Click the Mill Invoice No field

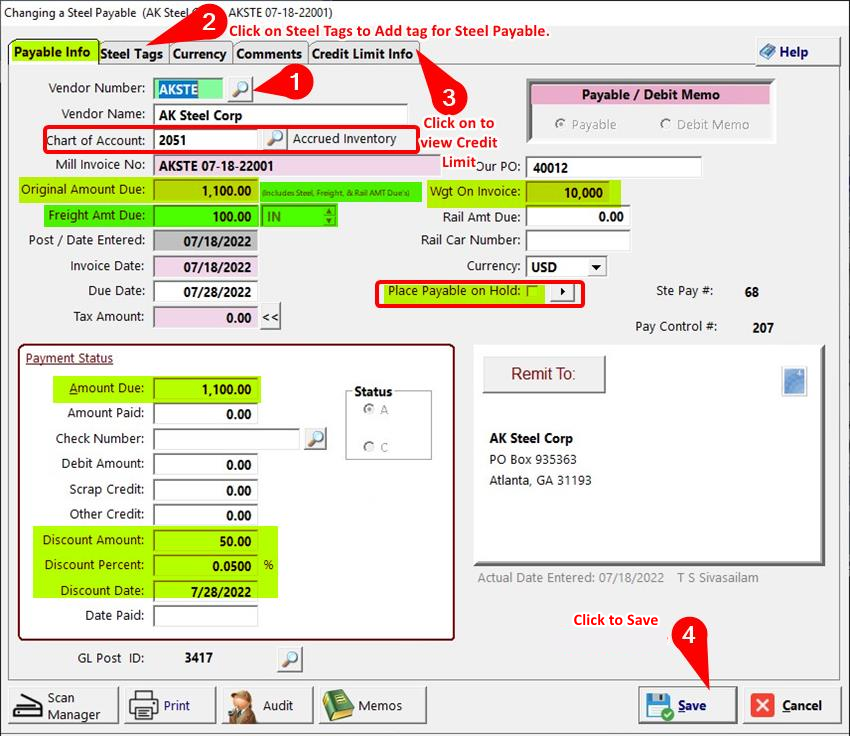297,166
